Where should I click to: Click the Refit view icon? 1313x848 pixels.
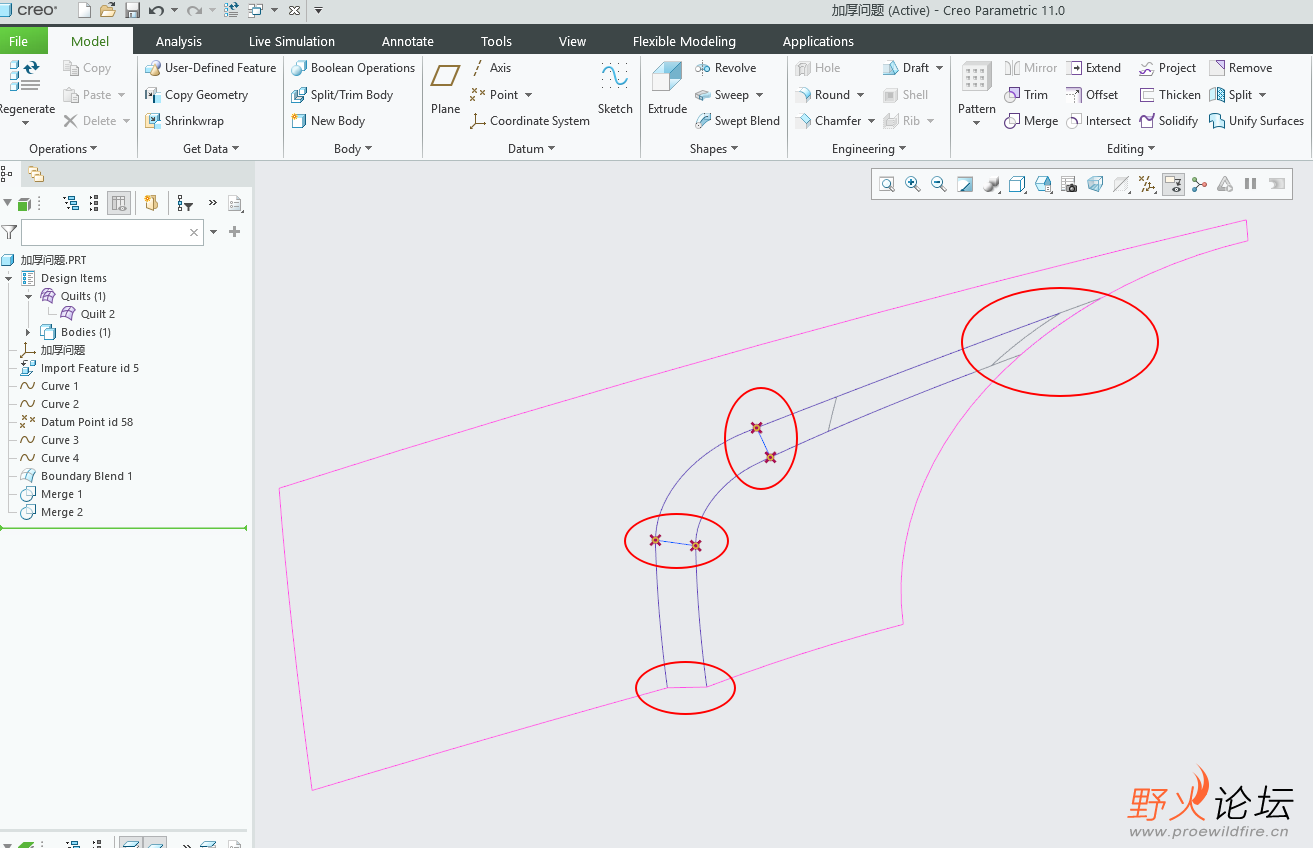click(x=887, y=184)
